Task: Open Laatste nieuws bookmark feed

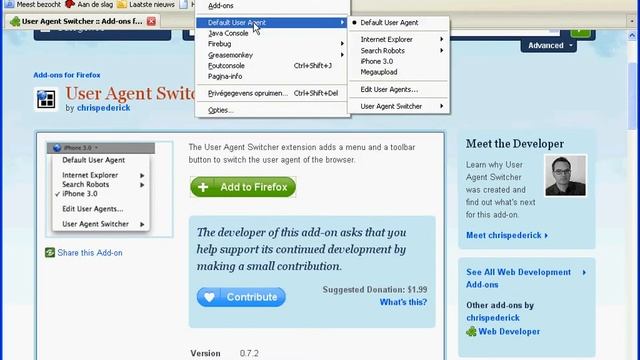Action: (146, 4)
